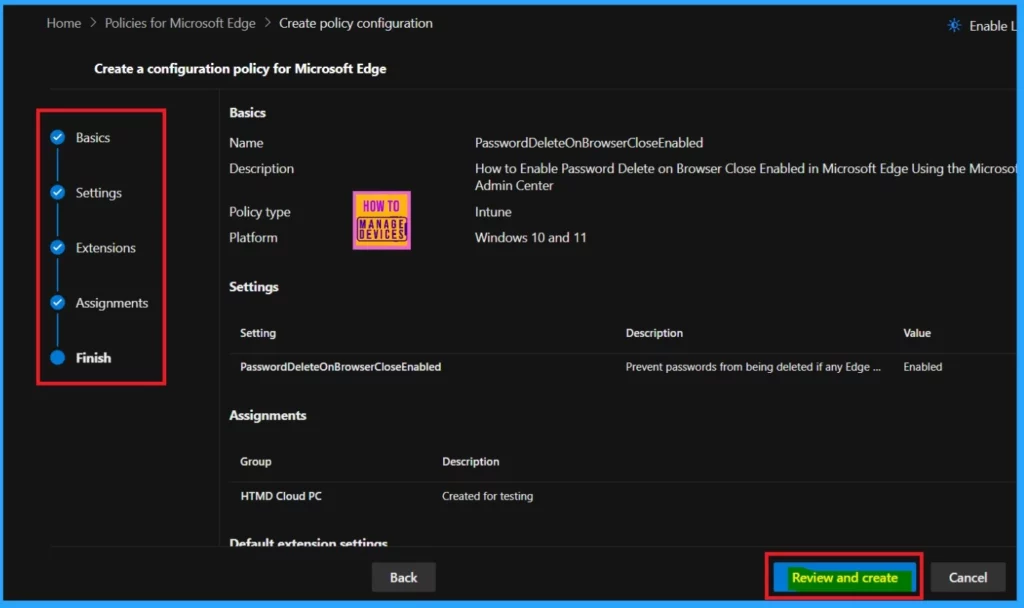Click the Extensions step checkmark icon
The height and width of the screenshot is (608, 1024).
click(57, 248)
